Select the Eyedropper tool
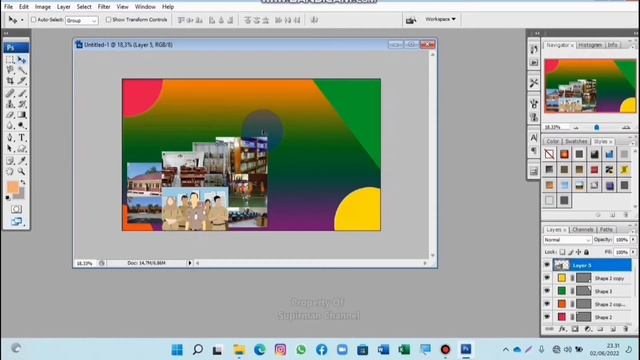 tap(22, 161)
